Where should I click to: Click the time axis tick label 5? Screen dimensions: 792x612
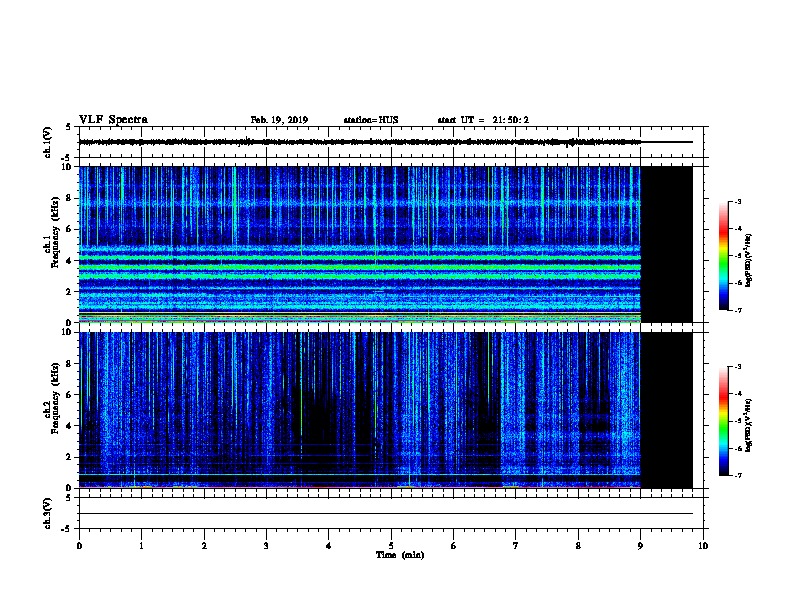(x=391, y=546)
